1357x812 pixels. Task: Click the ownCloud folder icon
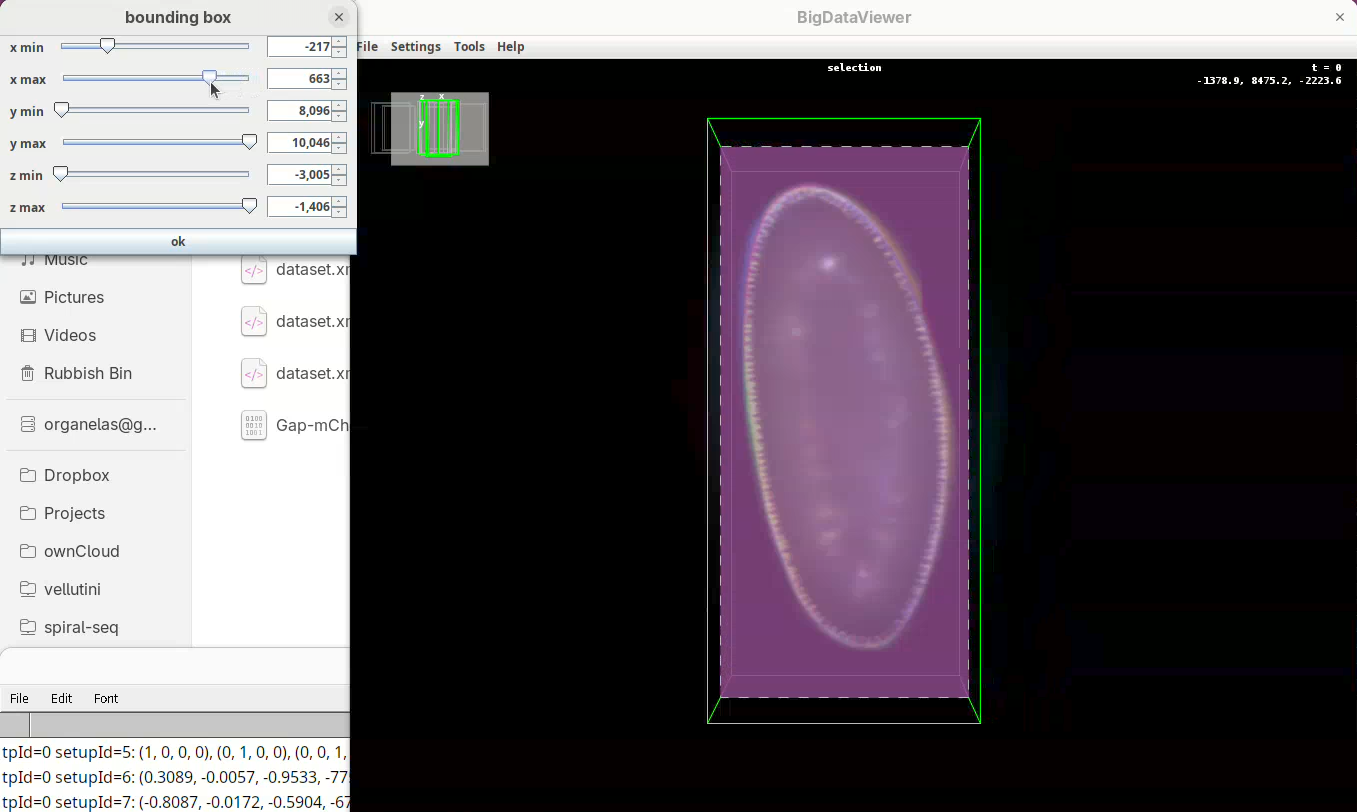[x=28, y=551]
